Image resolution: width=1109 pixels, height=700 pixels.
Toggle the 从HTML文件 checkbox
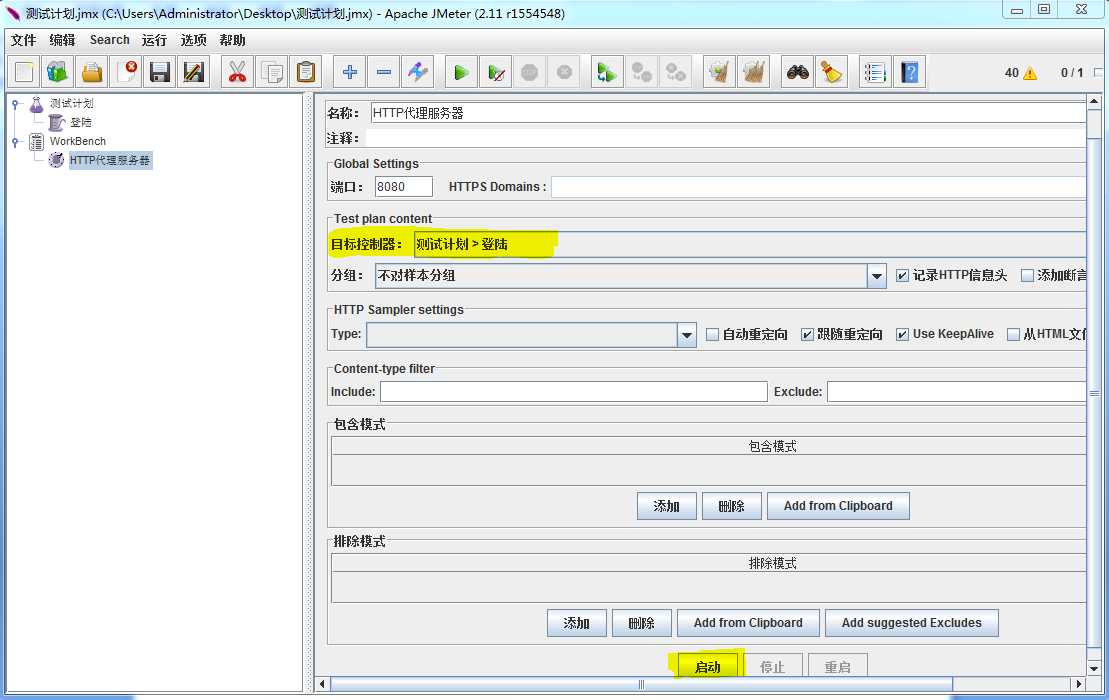pyautogui.click(x=1013, y=334)
